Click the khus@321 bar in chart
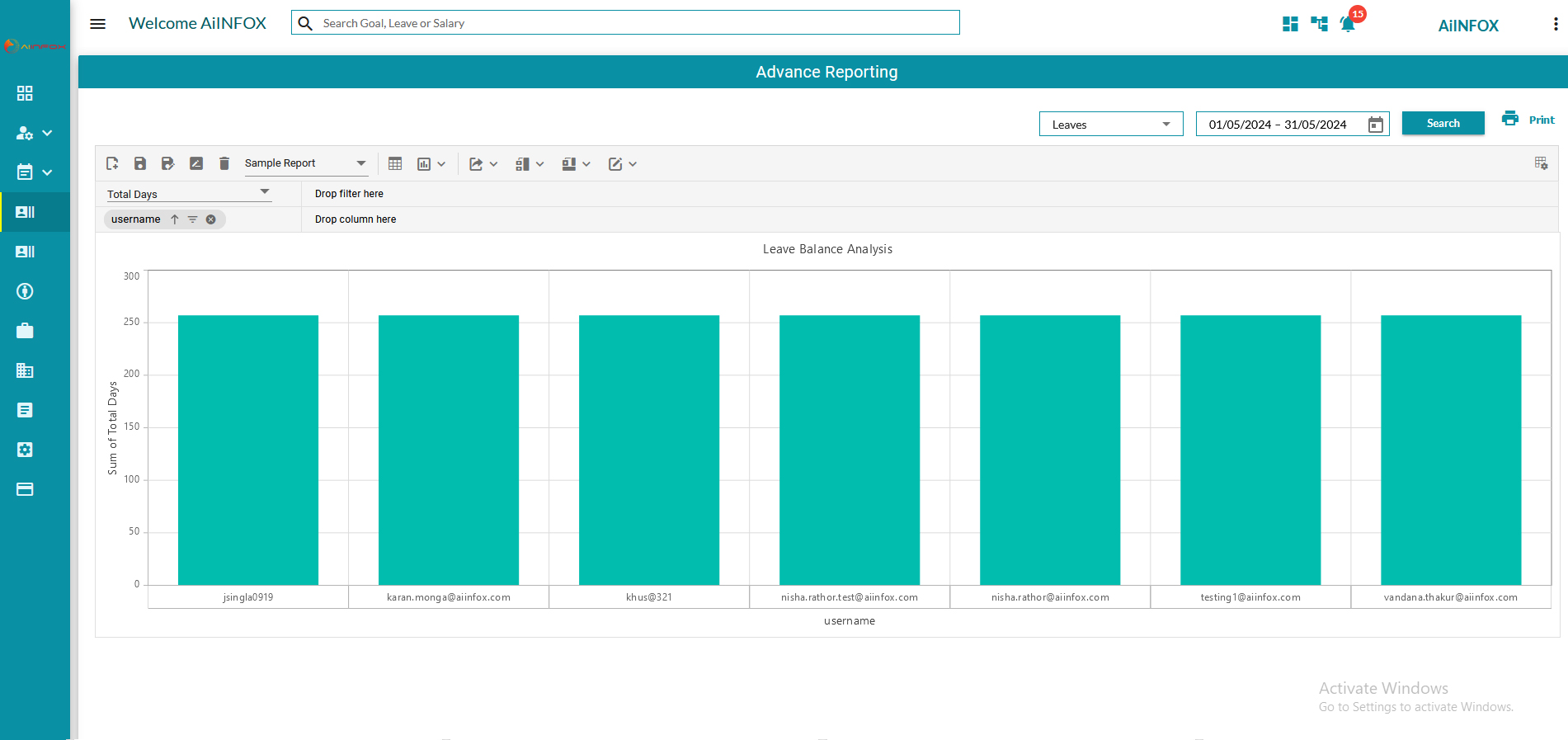The height and width of the screenshot is (740, 1568). click(649, 450)
